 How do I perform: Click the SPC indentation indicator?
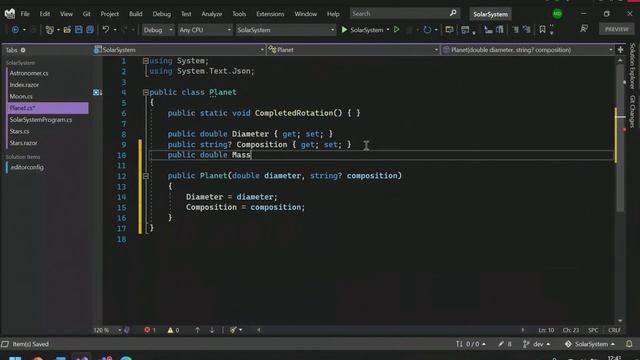point(593,330)
